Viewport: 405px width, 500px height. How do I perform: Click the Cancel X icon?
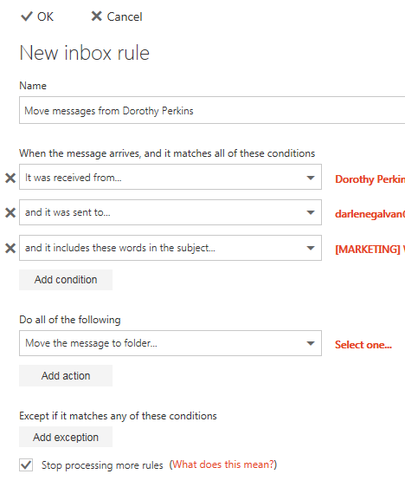96,16
